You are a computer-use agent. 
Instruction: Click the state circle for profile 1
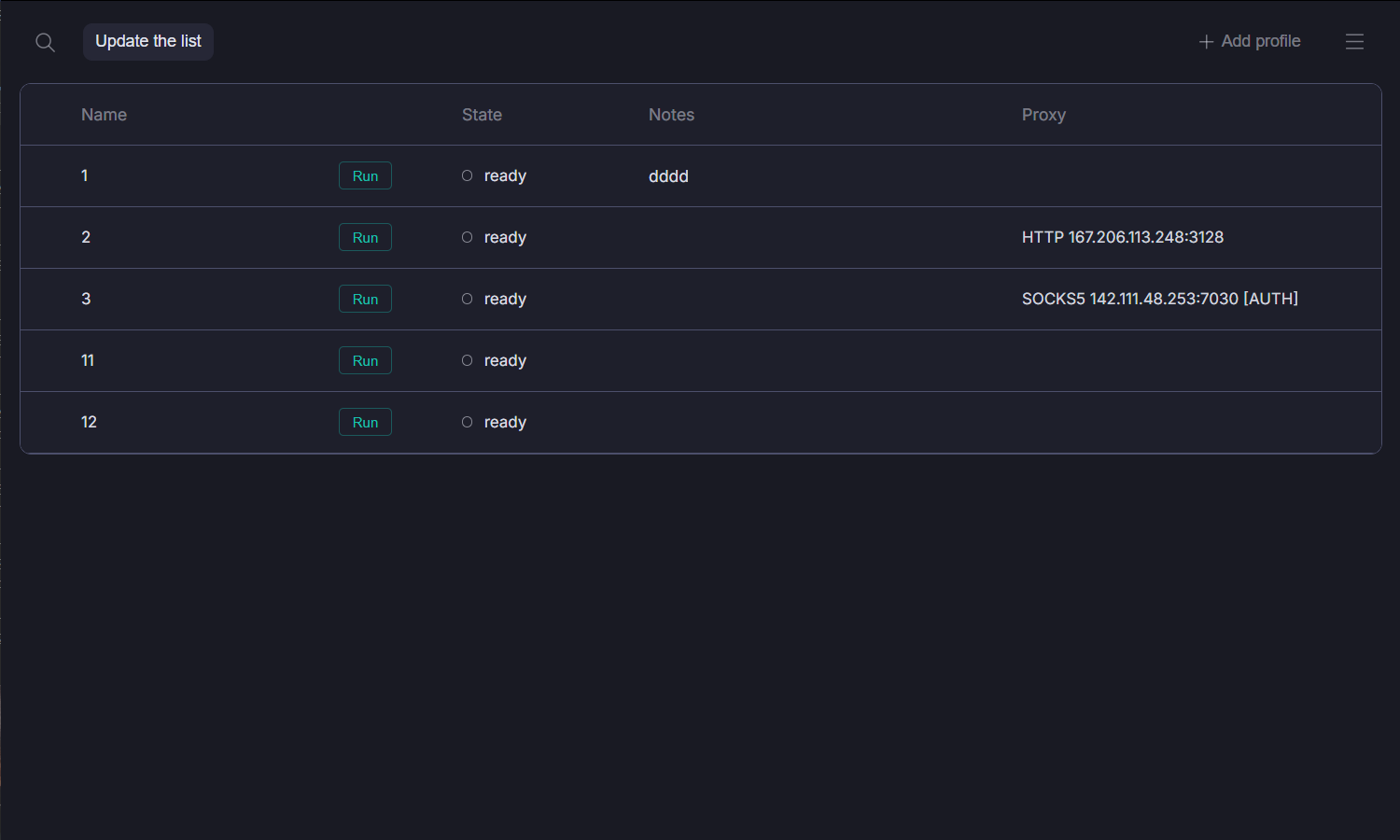pyautogui.click(x=467, y=175)
